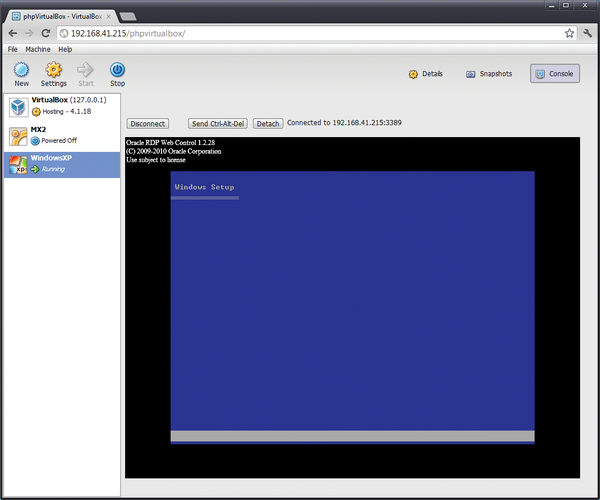Switch to the Details tab

pyautogui.click(x=425, y=74)
